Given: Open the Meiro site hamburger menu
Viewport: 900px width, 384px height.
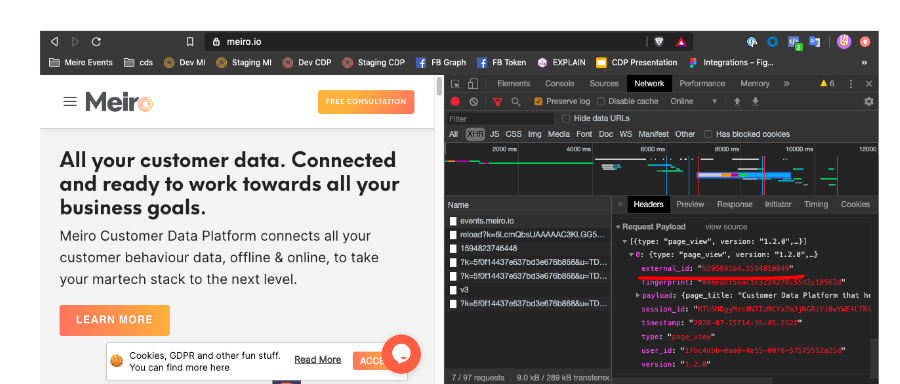Looking at the screenshot, I should coord(70,102).
